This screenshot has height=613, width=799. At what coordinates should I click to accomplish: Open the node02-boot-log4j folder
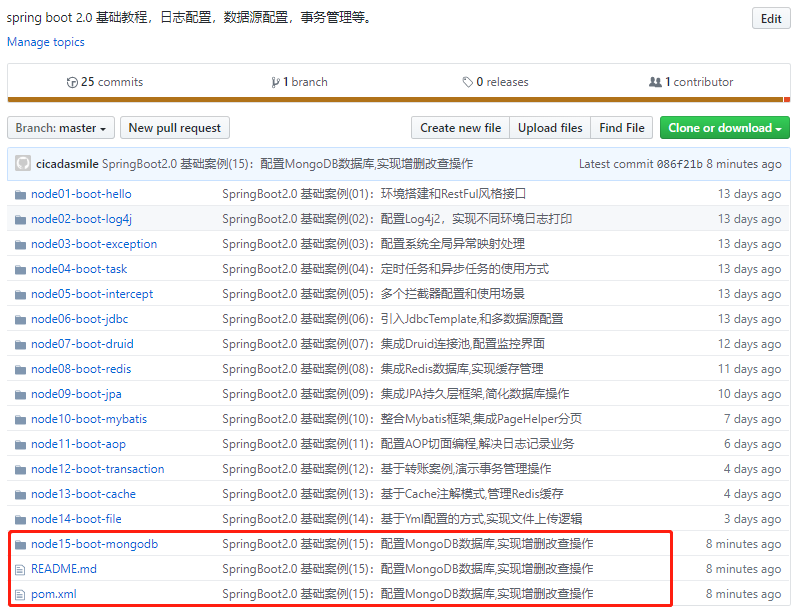click(81, 219)
